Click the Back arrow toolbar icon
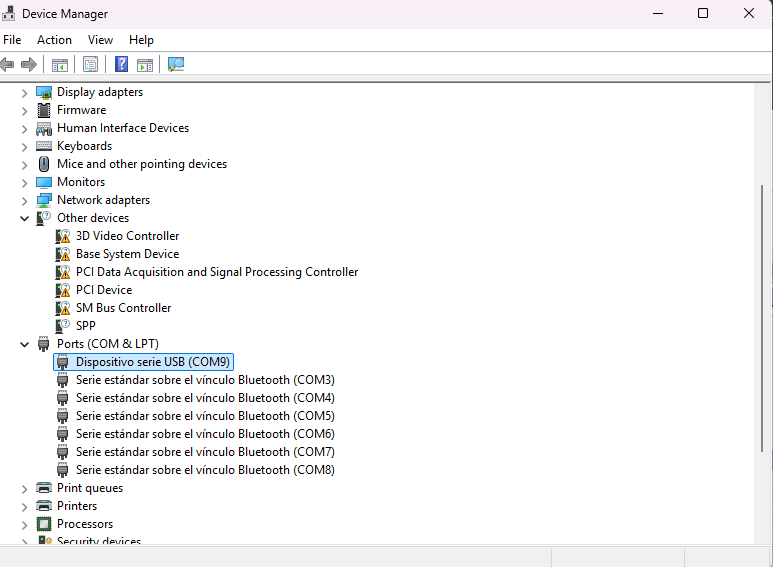 [8, 65]
